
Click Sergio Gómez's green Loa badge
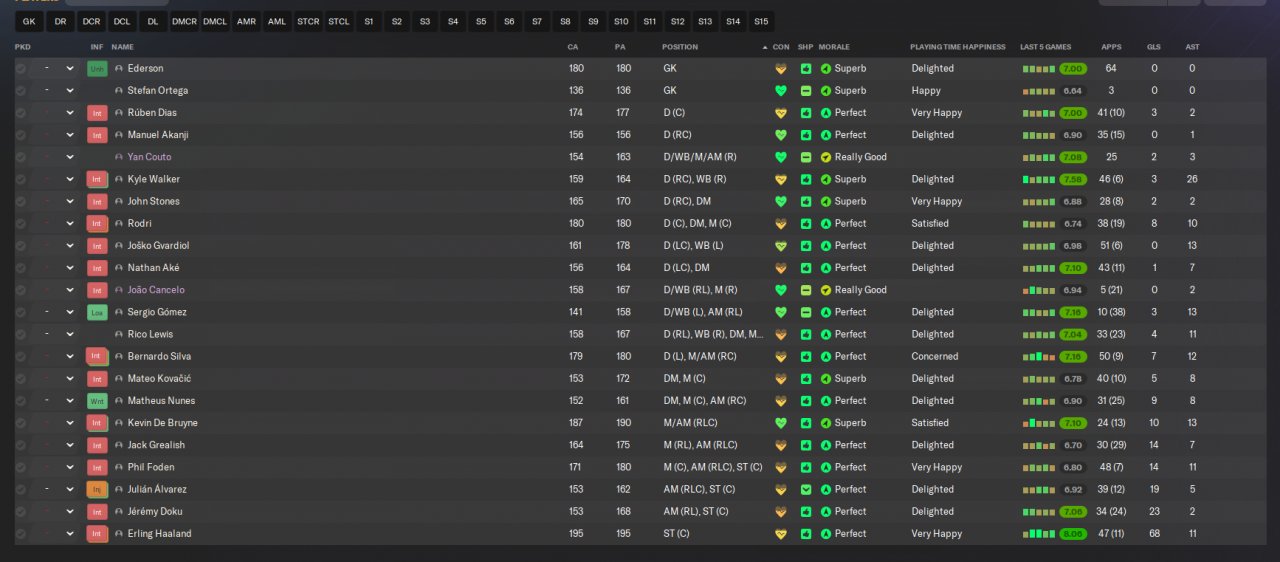tap(97, 312)
